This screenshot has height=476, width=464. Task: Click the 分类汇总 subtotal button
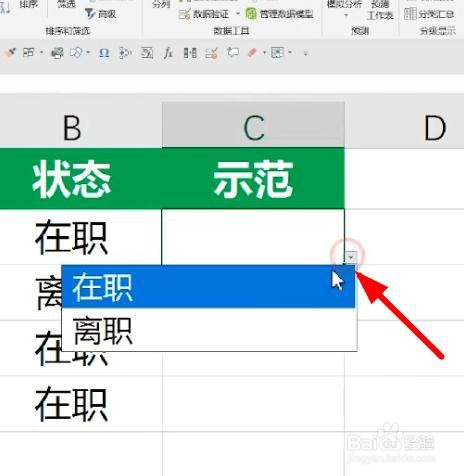(429, 14)
